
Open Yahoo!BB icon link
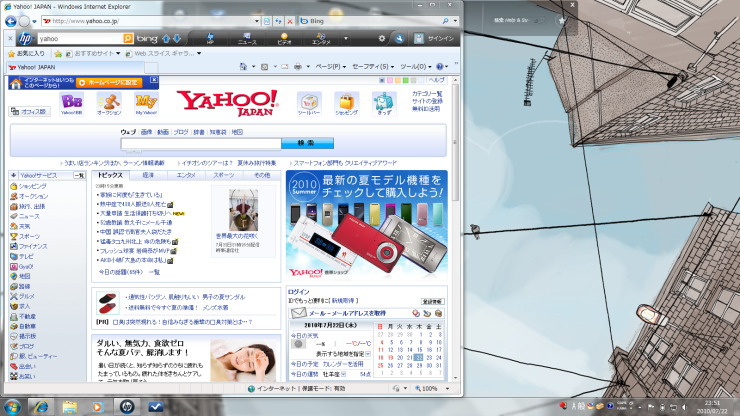tap(71, 104)
